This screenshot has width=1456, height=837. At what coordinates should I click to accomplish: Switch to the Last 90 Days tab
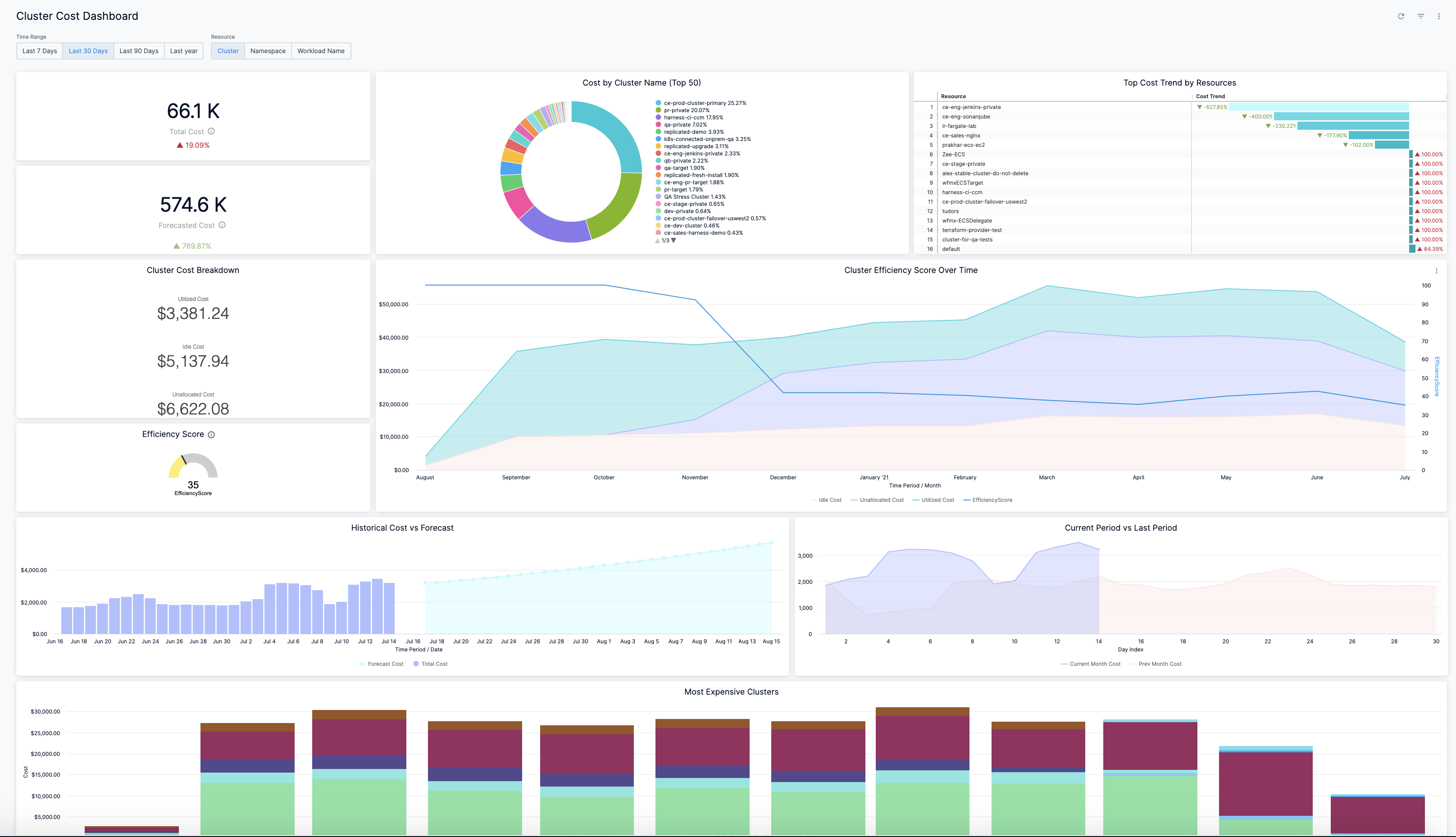click(x=139, y=50)
